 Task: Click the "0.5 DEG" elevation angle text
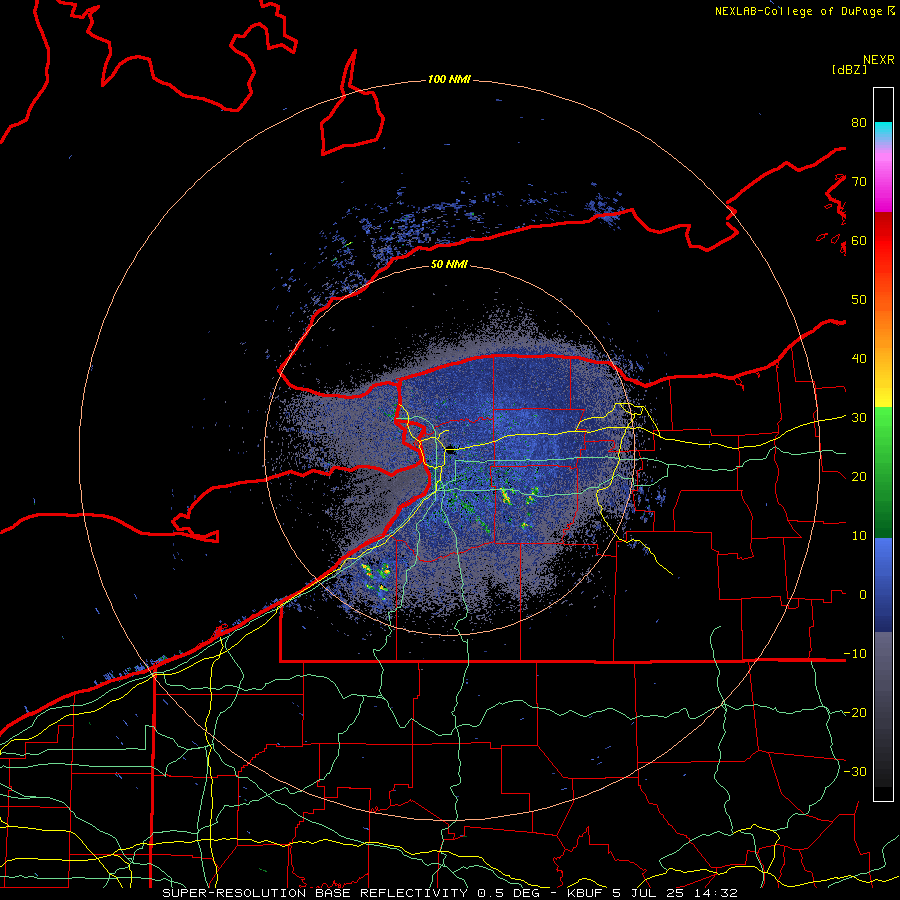click(x=509, y=893)
